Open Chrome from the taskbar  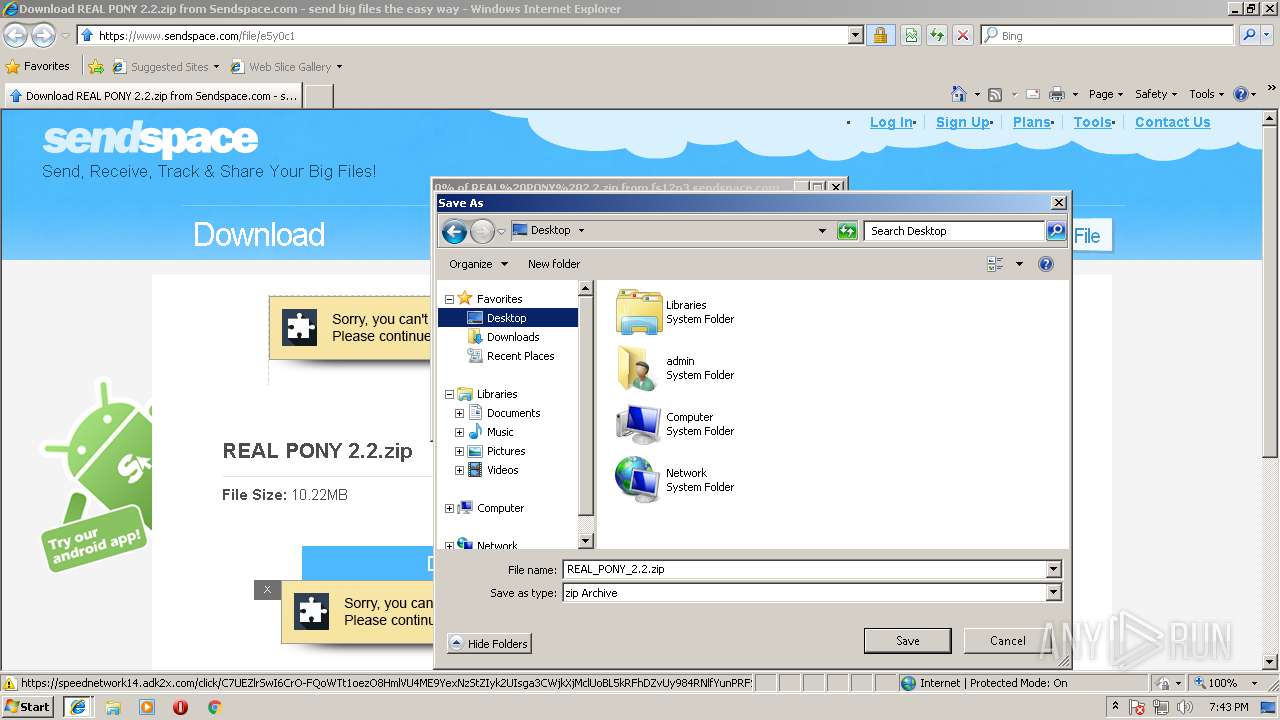coord(214,707)
